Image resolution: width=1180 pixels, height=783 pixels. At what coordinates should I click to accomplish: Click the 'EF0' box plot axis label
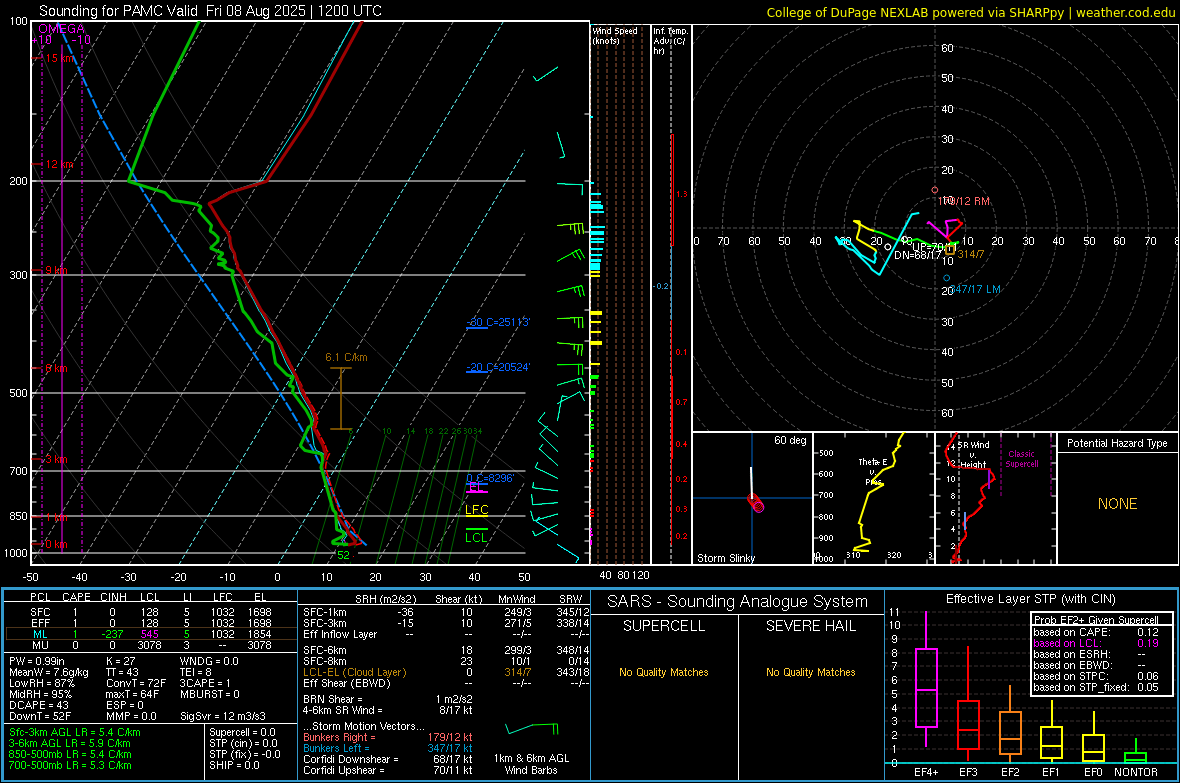pos(1093,772)
